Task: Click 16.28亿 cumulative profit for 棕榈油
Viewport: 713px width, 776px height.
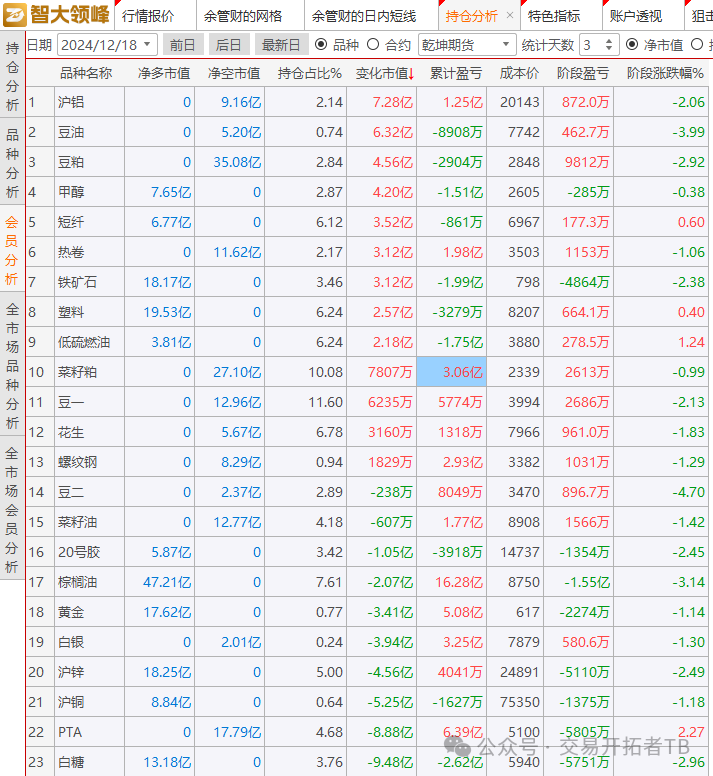Action: pyautogui.click(x=459, y=582)
